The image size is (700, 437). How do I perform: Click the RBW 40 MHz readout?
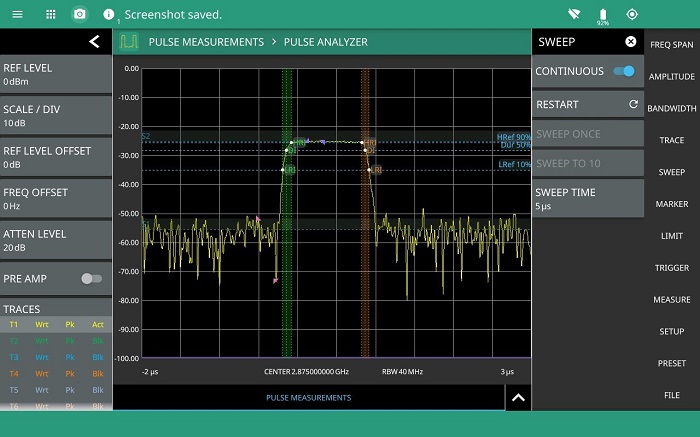(x=402, y=371)
